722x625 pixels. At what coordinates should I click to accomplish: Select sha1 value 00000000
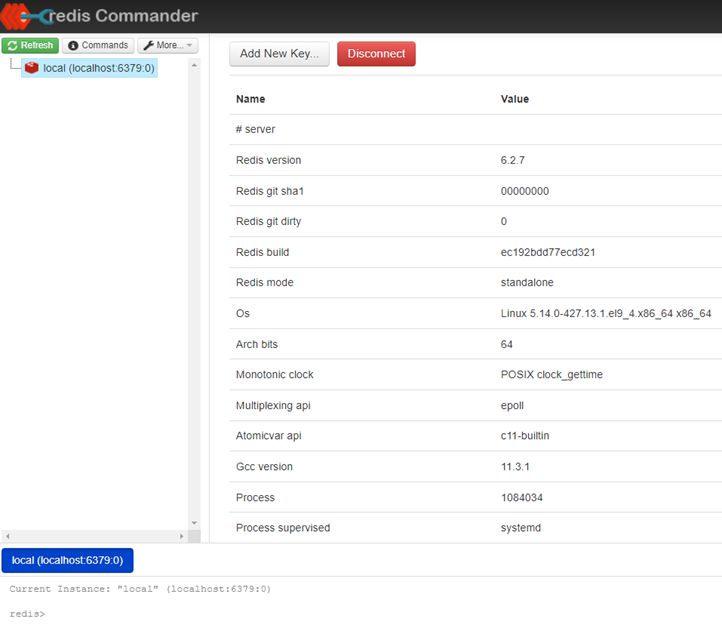[x=524, y=191]
